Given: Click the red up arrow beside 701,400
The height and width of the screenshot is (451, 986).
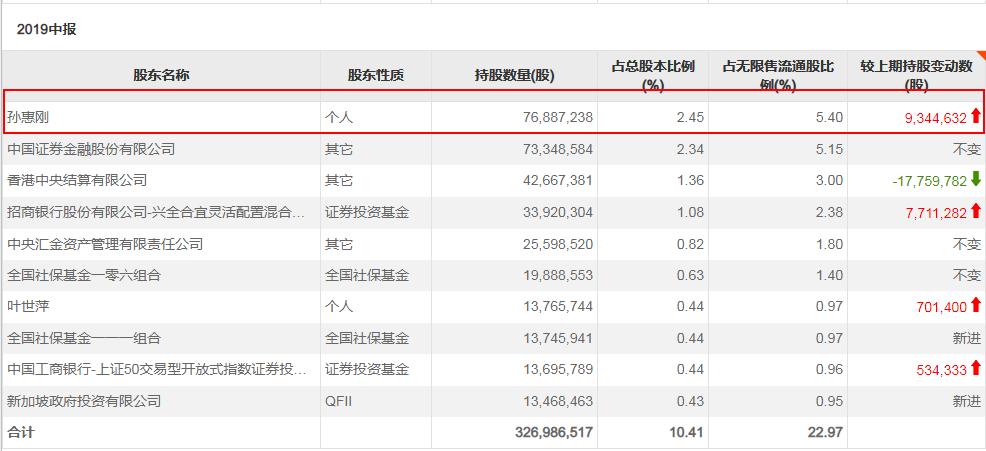Looking at the screenshot, I should [975, 306].
